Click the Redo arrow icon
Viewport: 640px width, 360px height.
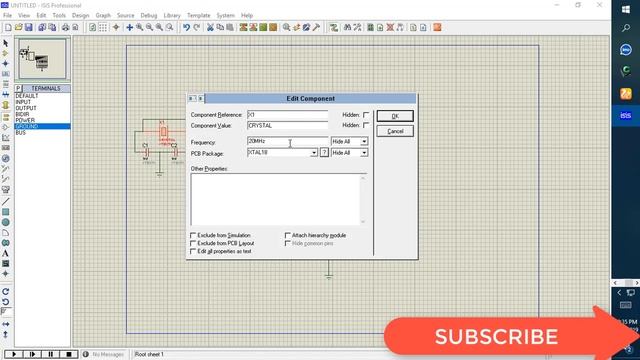(197, 27)
